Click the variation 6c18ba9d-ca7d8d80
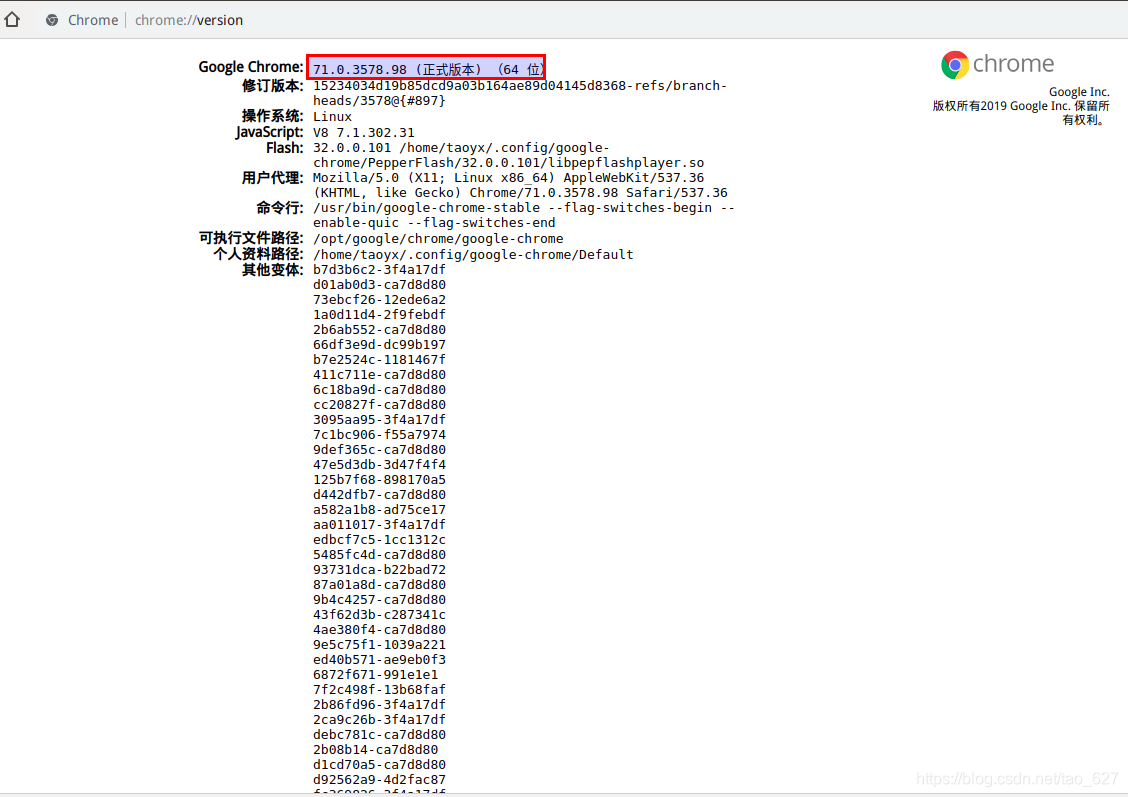Screen dimensions: 1128x797 (379, 390)
